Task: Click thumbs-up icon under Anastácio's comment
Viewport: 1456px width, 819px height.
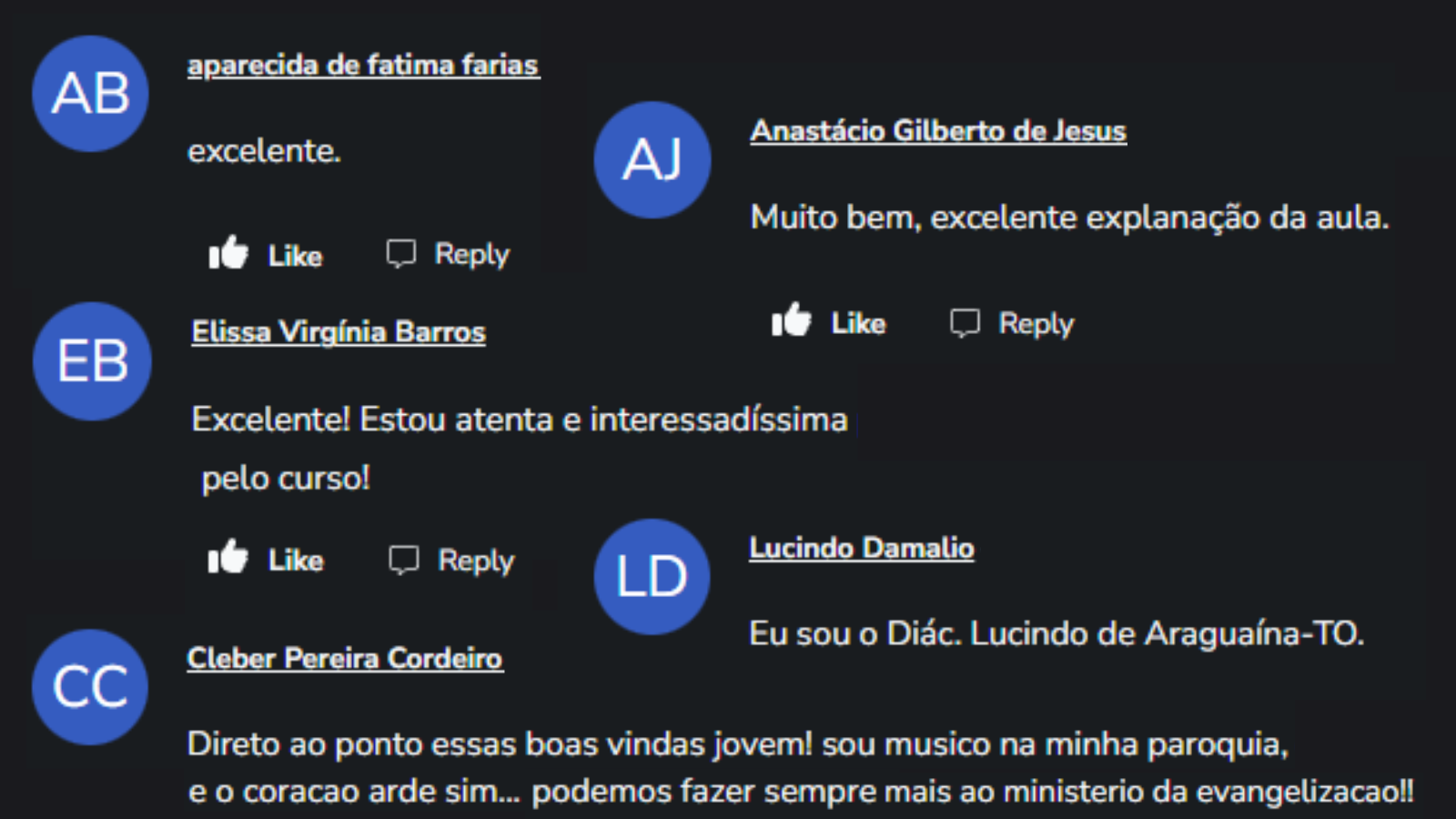Action: tap(791, 320)
